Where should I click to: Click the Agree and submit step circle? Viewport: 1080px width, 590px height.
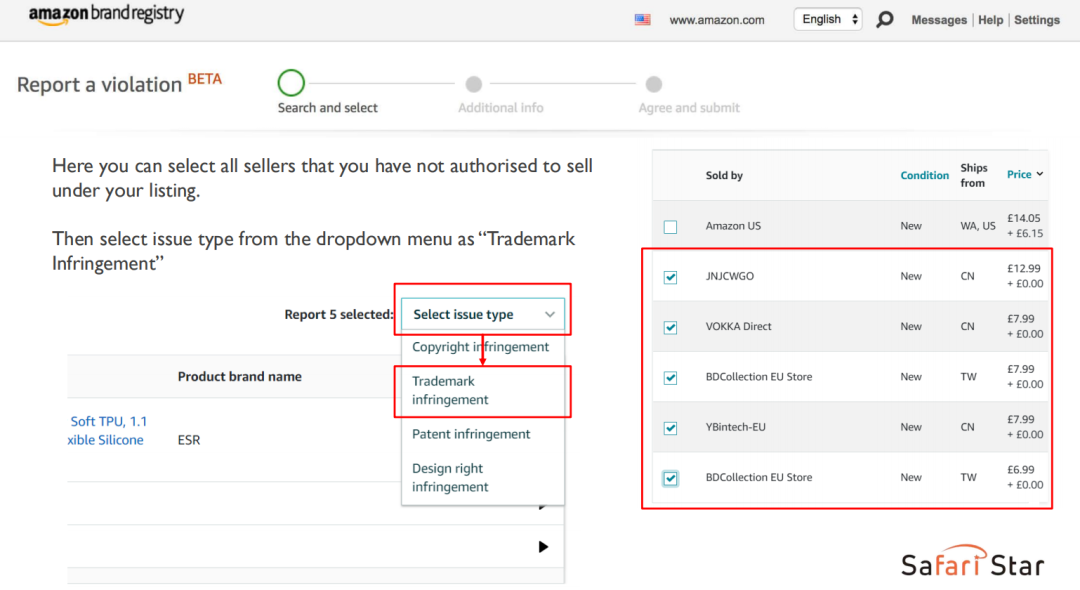[x=653, y=85]
